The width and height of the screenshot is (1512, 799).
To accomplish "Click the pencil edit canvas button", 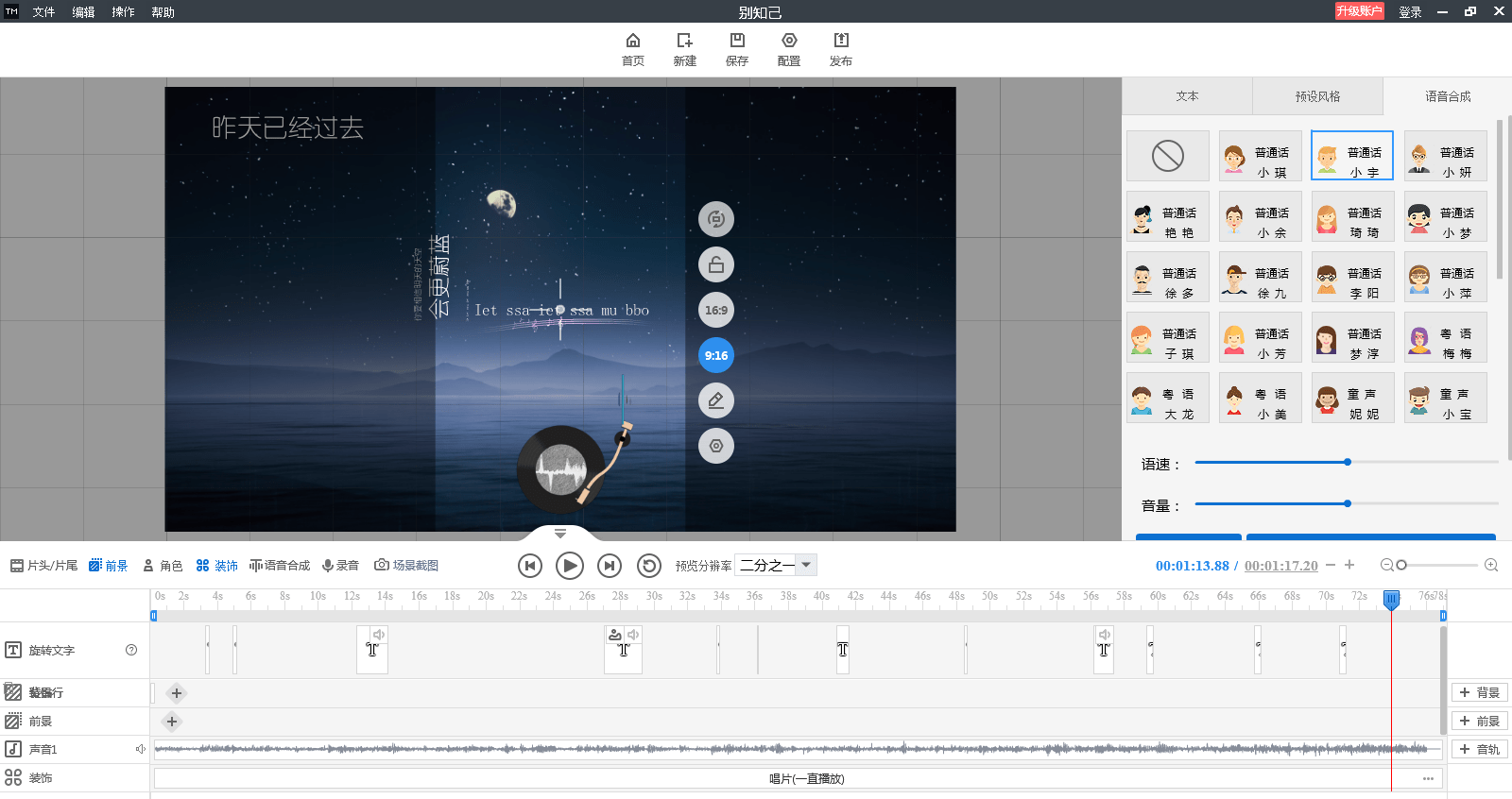I will pyautogui.click(x=716, y=400).
